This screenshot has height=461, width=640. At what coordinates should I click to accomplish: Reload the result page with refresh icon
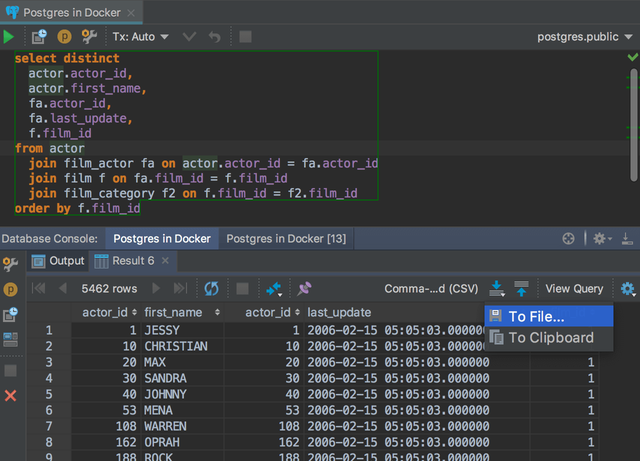coord(211,289)
